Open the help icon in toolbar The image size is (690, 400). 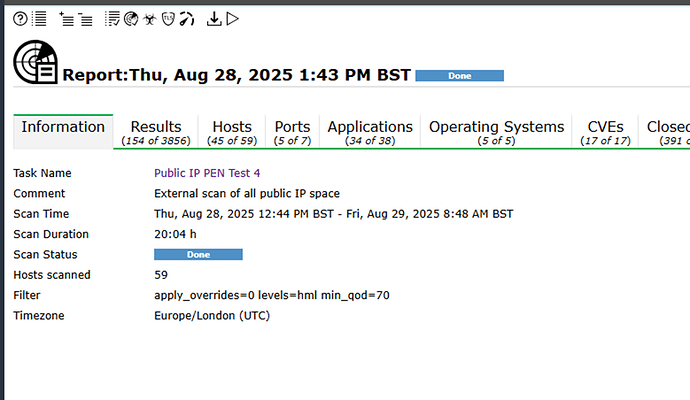click(x=20, y=18)
